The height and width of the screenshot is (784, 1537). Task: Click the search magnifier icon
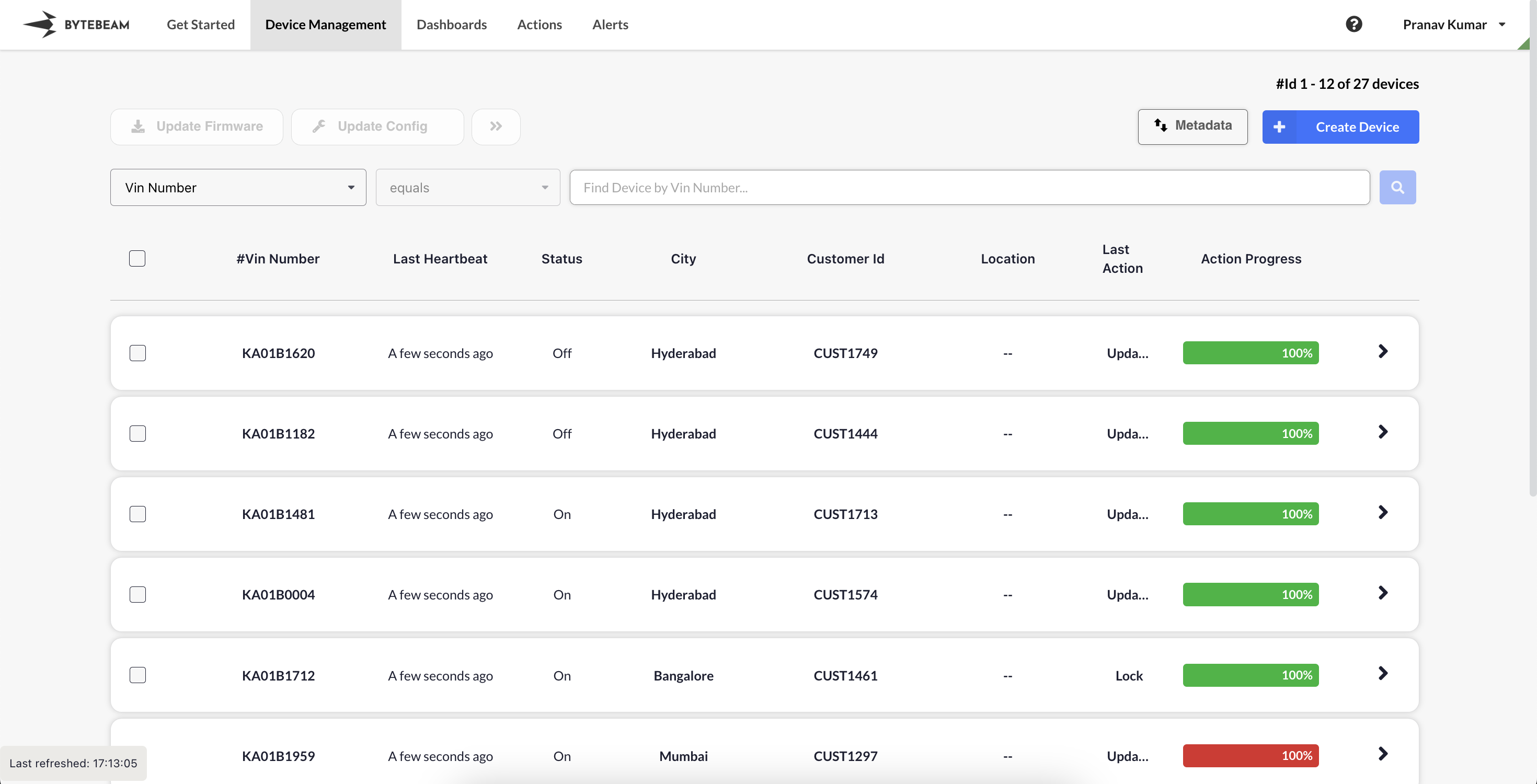[1397, 187]
